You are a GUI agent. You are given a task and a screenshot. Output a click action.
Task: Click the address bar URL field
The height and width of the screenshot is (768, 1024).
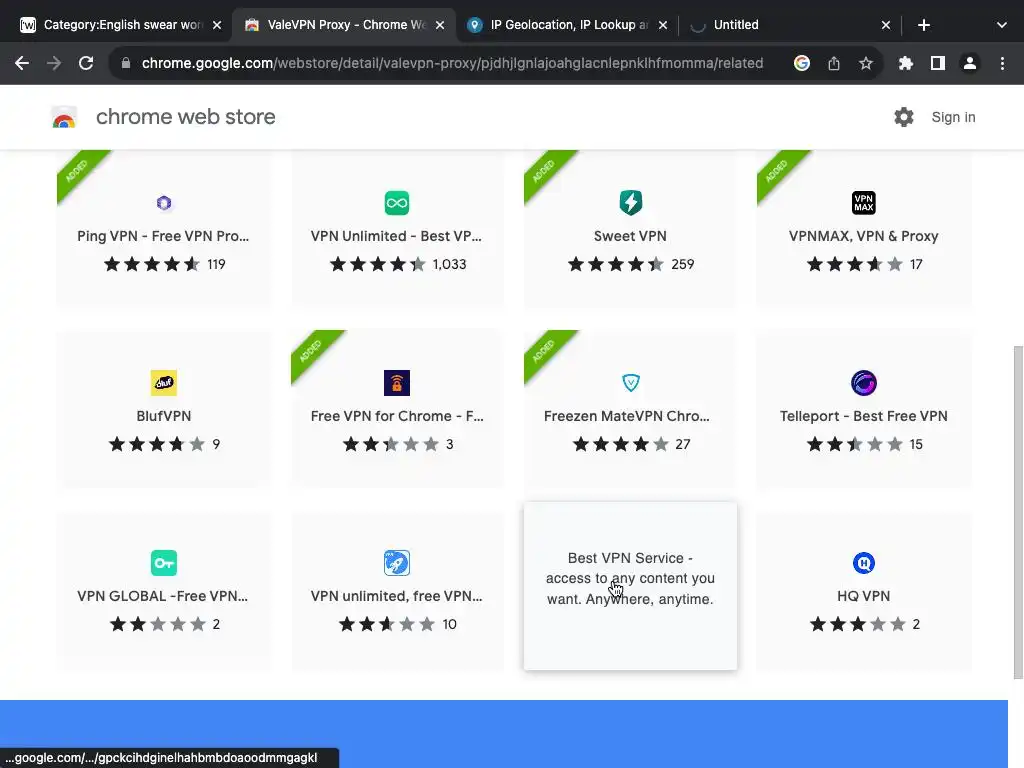[x=452, y=63]
